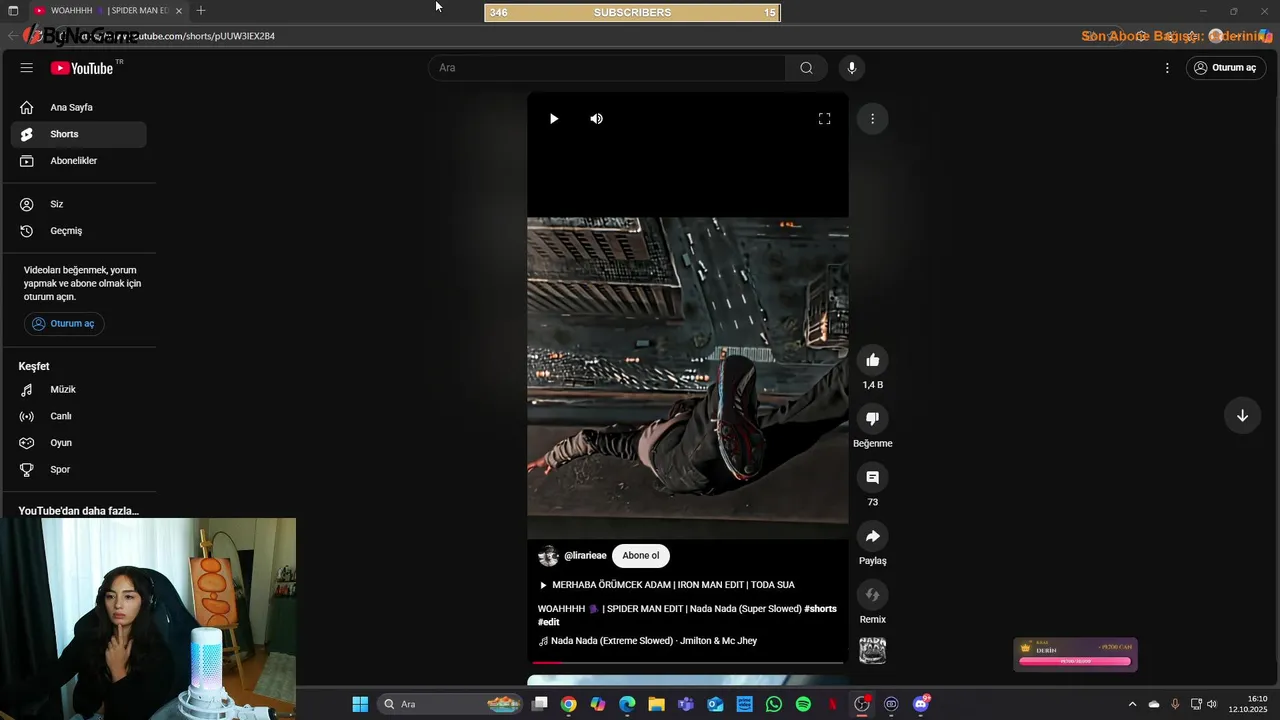This screenshot has height=720, width=1280.
Task: Open the taskbar volume speaker icon
Action: click(x=1212, y=704)
